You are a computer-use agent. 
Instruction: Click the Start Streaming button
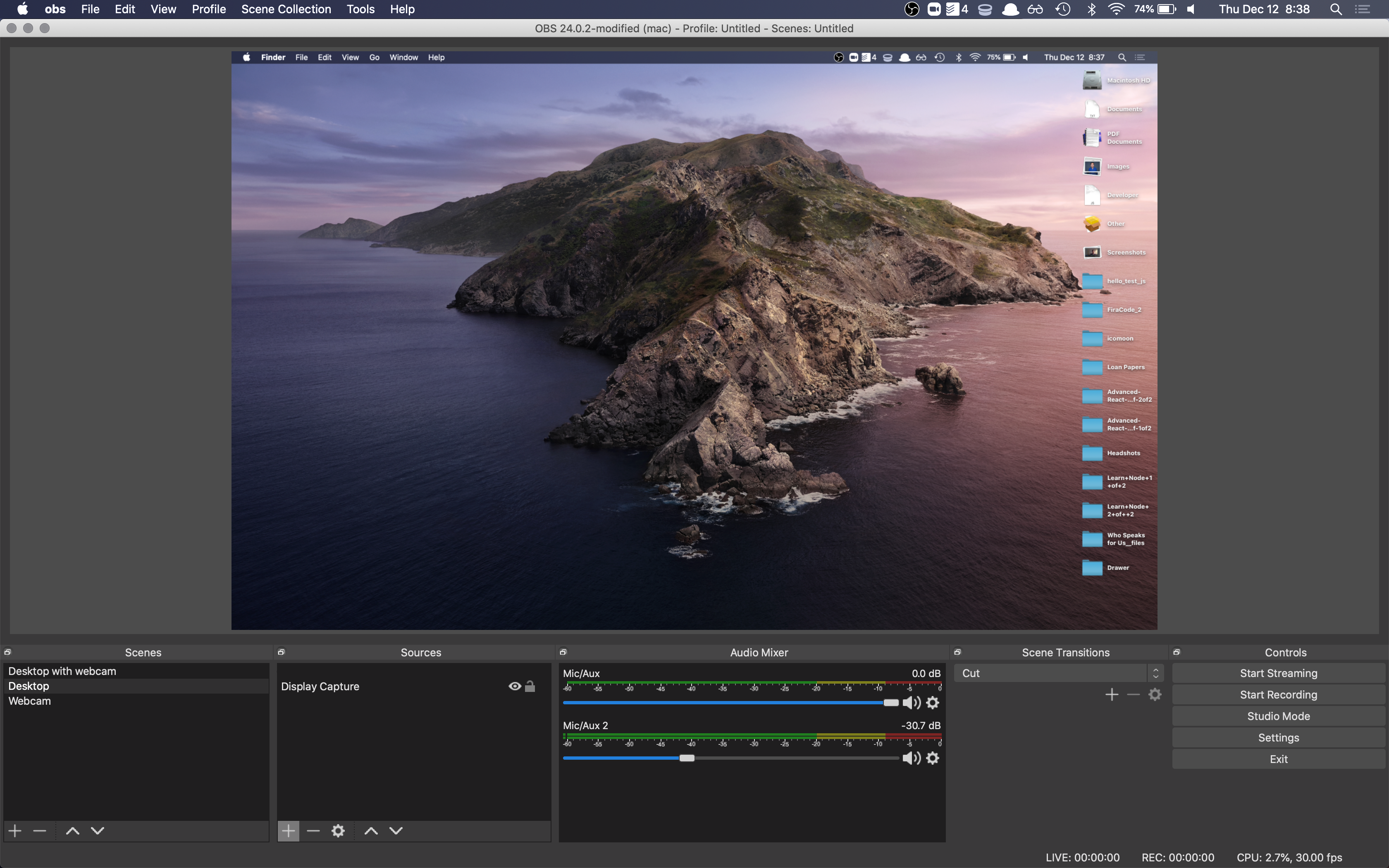click(x=1279, y=672)
